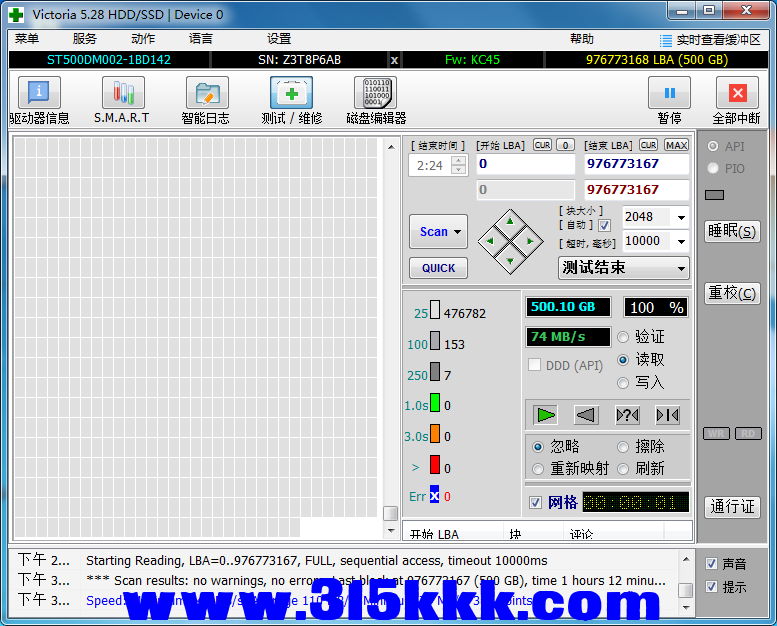The height and width of the screenshot is (626, 777).
Task: Click the right arrow on navigation diamond
Action: [531, 241]
